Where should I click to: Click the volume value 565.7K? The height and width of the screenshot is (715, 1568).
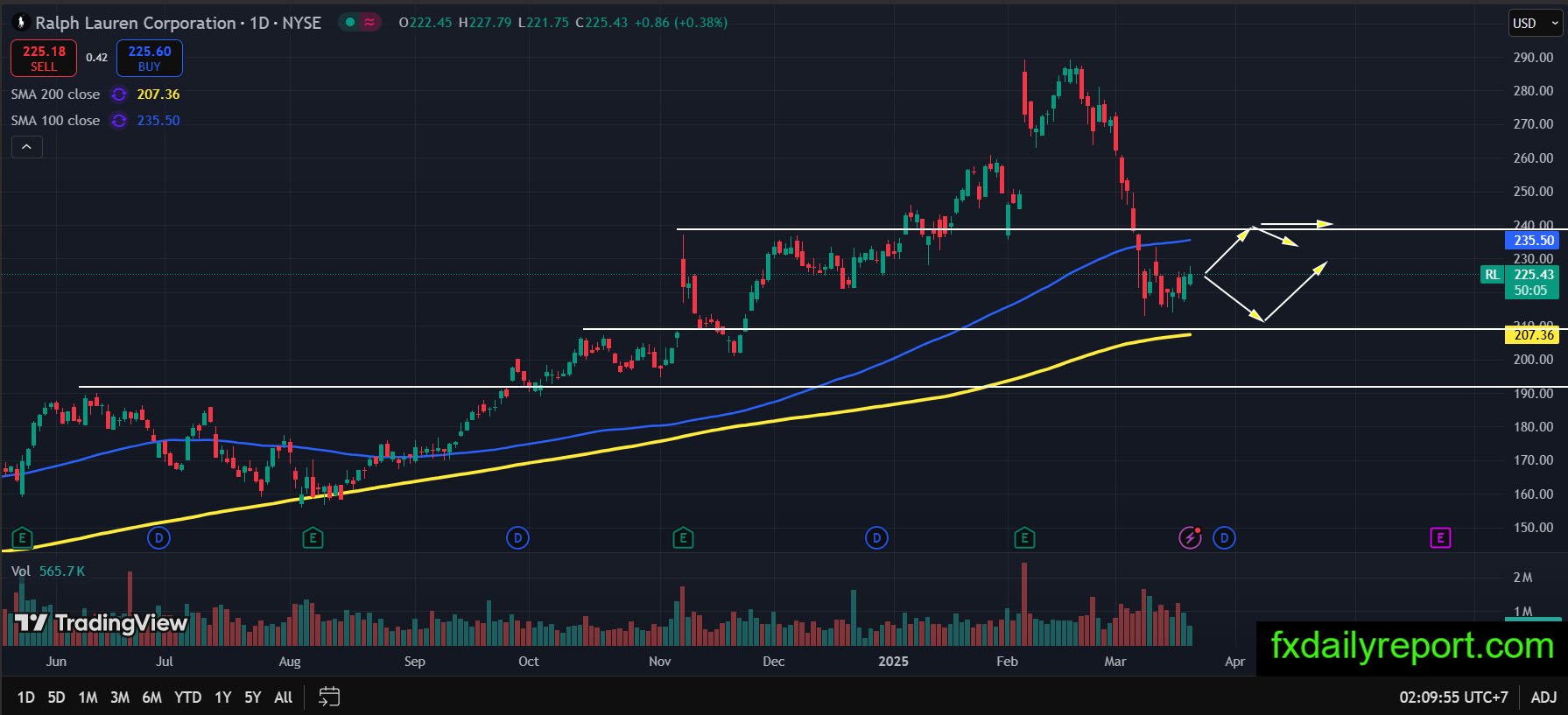point(62,571)
